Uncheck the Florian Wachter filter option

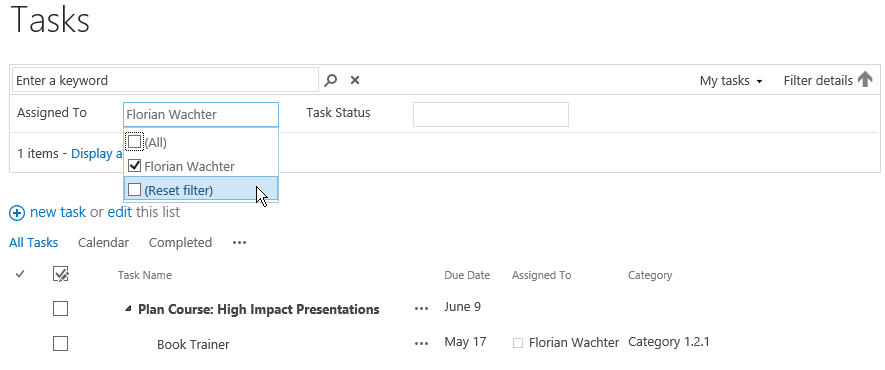coord(134,166)
